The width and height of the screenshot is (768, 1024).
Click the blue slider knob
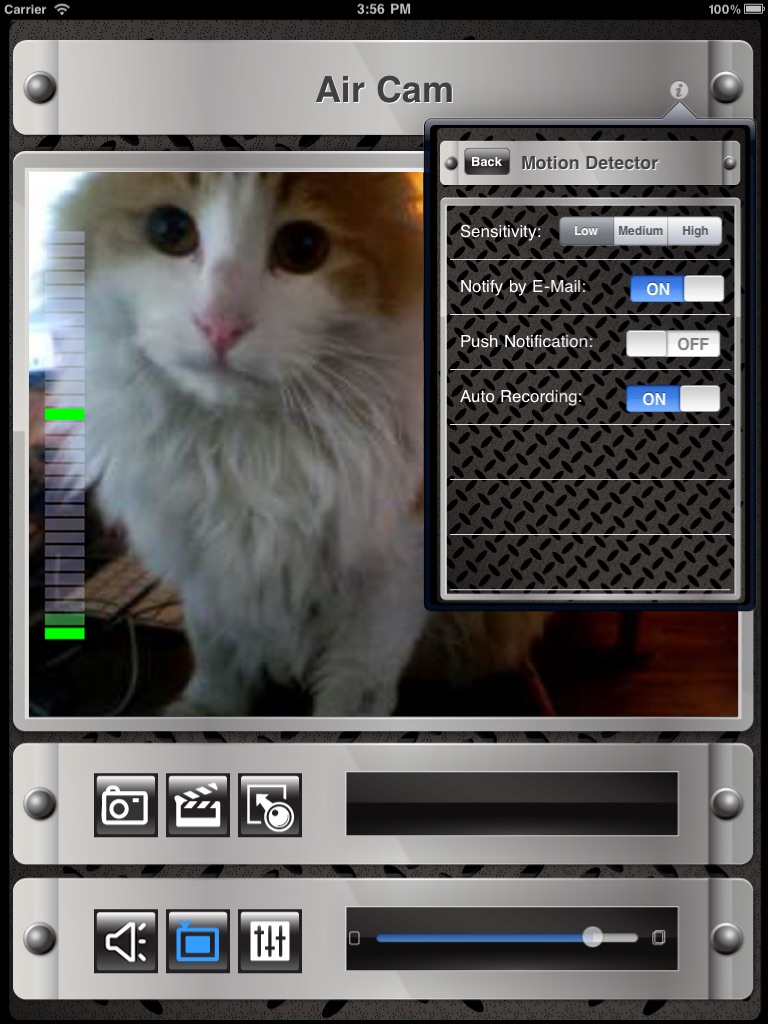(x=592, y=936)
